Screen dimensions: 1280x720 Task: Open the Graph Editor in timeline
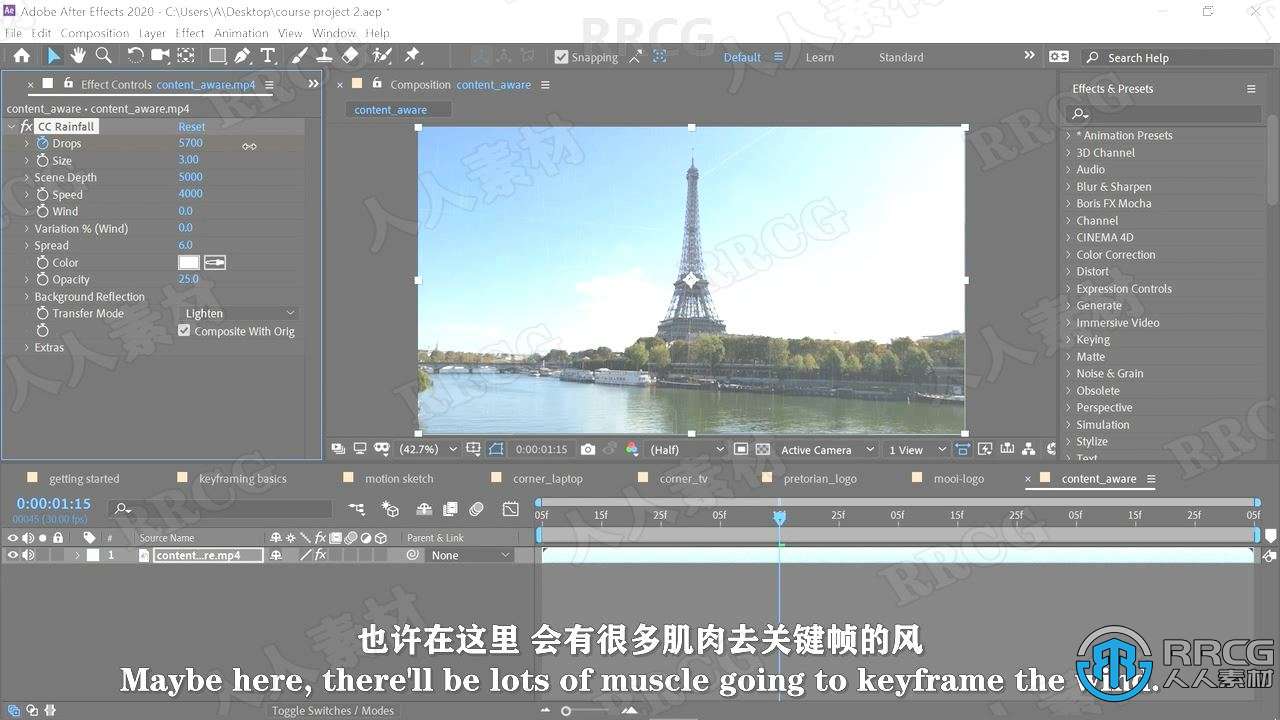pyautogui.click(x=511, y=509)
